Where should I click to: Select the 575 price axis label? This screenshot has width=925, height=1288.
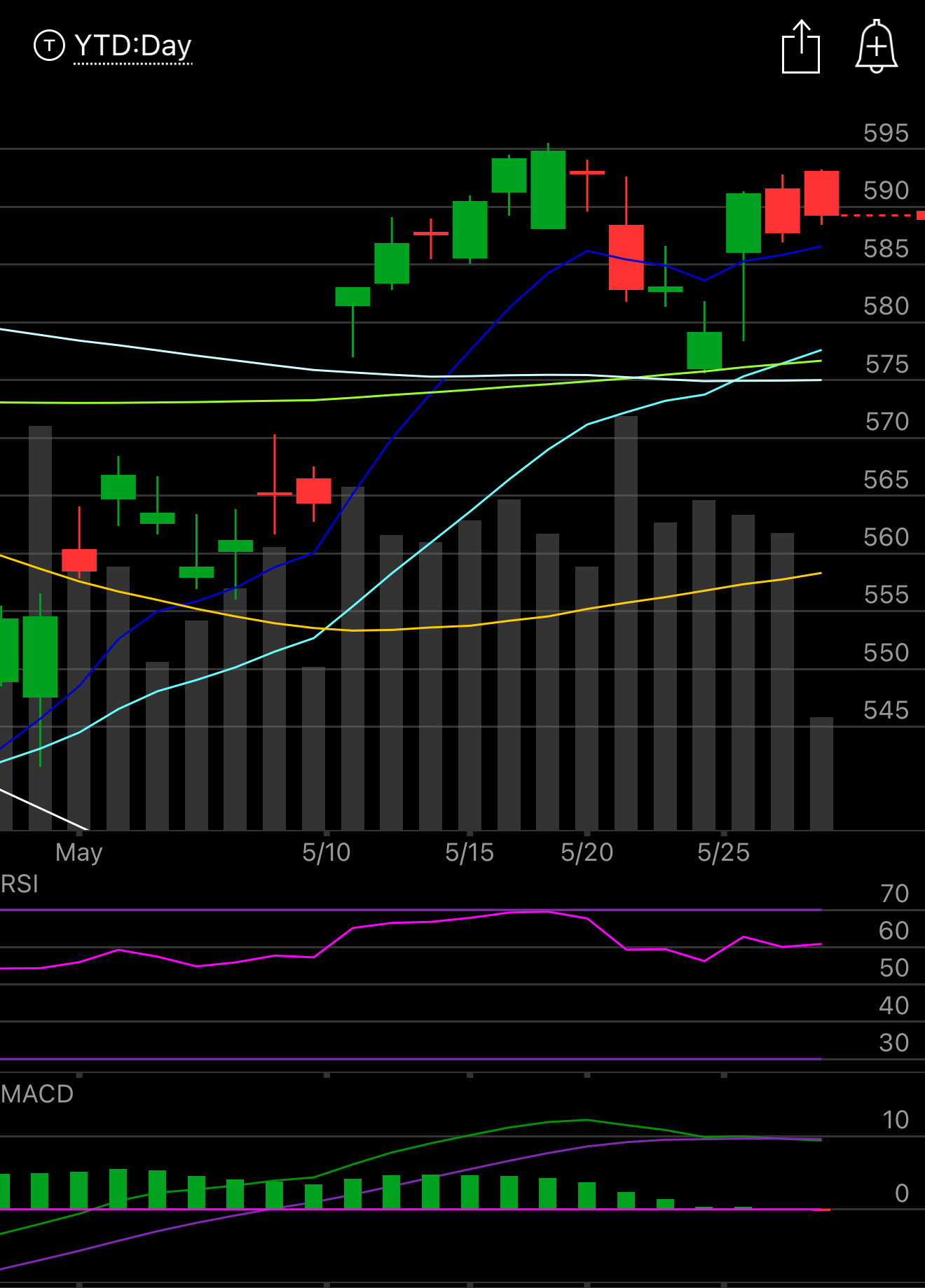tap(886, 364)
